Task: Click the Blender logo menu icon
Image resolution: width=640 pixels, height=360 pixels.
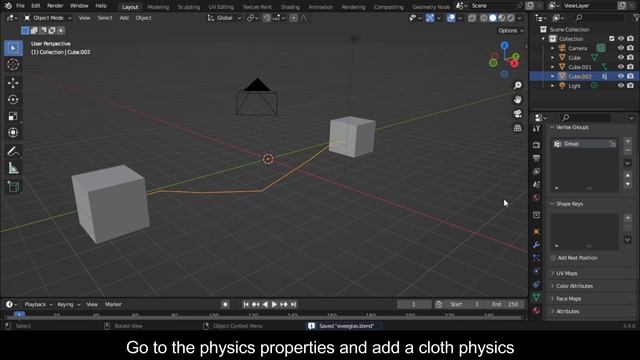Action: click(8, 6)
